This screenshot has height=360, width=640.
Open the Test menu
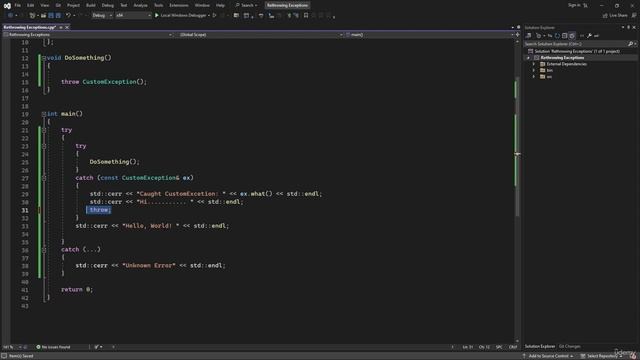tap(124, 5)
